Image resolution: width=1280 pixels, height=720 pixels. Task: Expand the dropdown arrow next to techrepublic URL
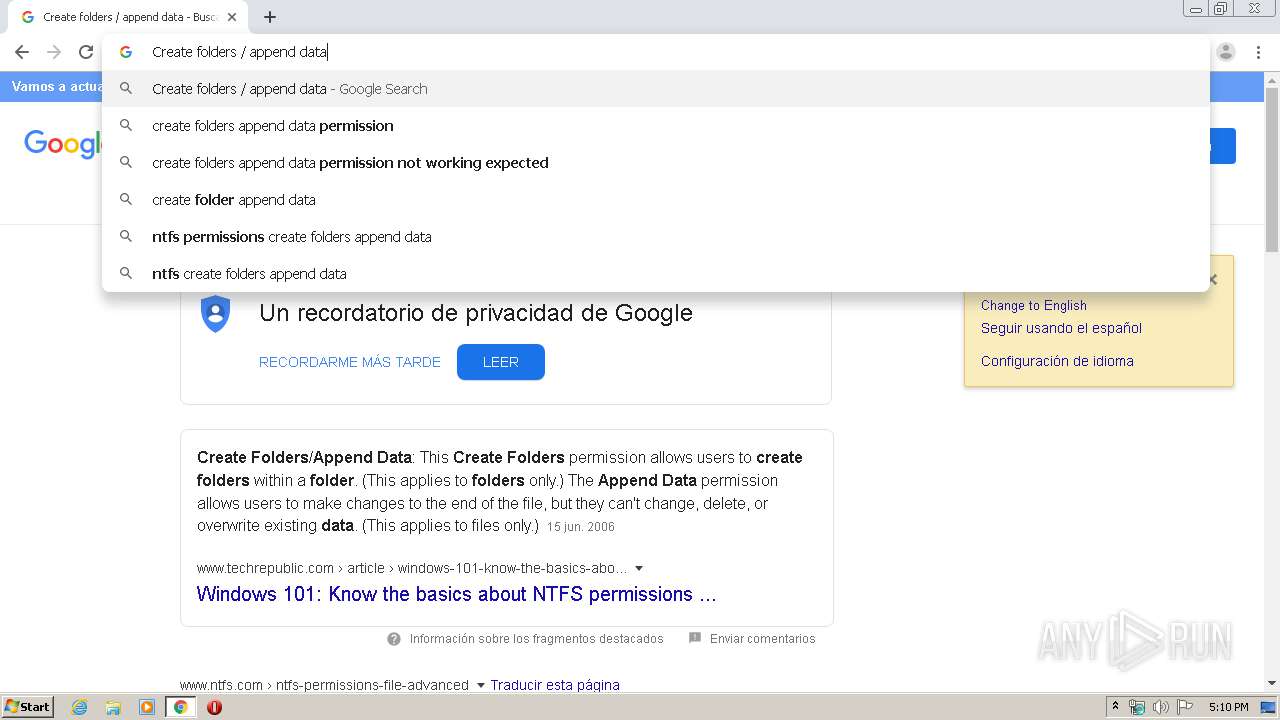pyautogui.click(x=639, y=568)
